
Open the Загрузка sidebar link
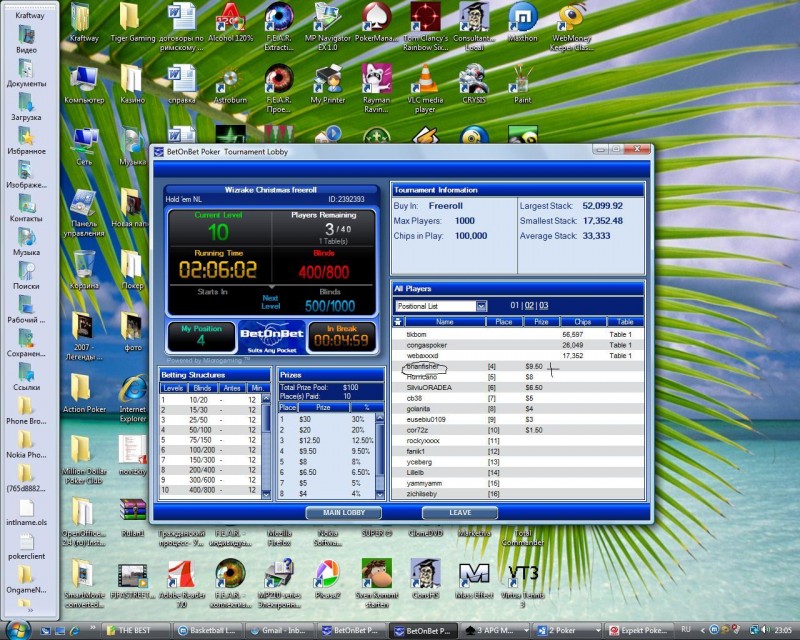tap(26, 106)
